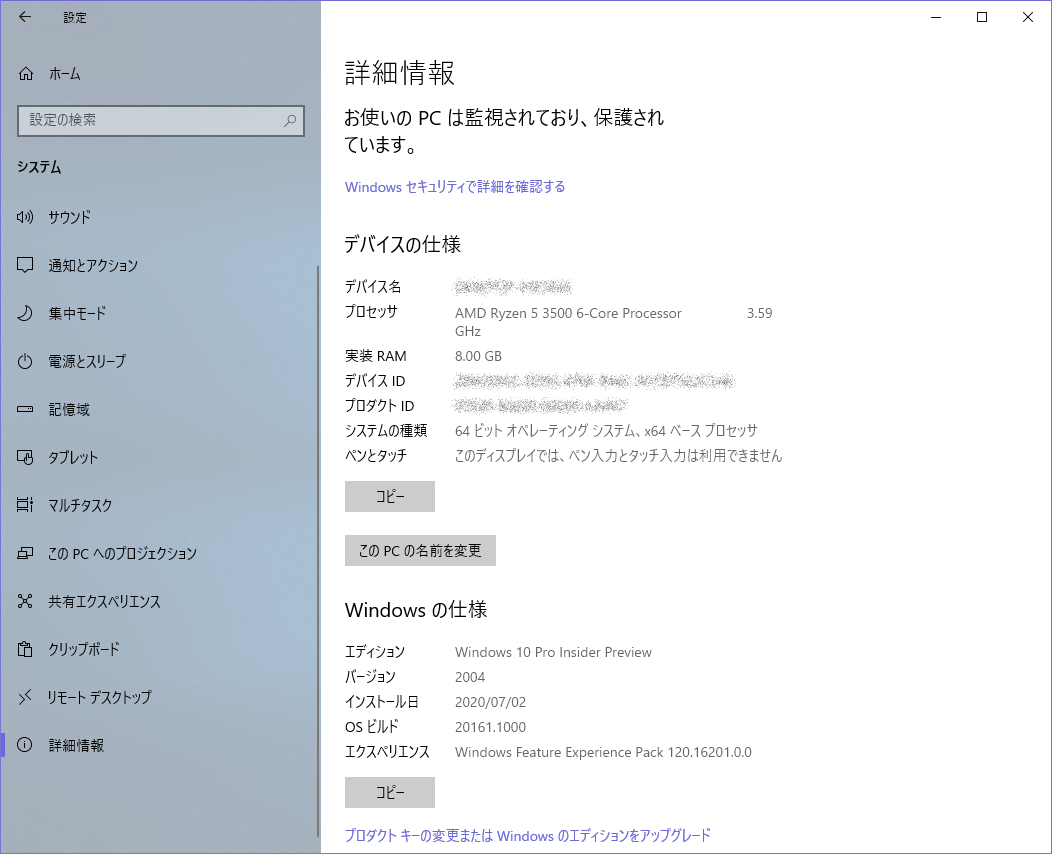Copy device specs with コピー under デバイスの仕様
This screenshot has width=1052, height=854.
pyautogui.click(x=390, y=496)
